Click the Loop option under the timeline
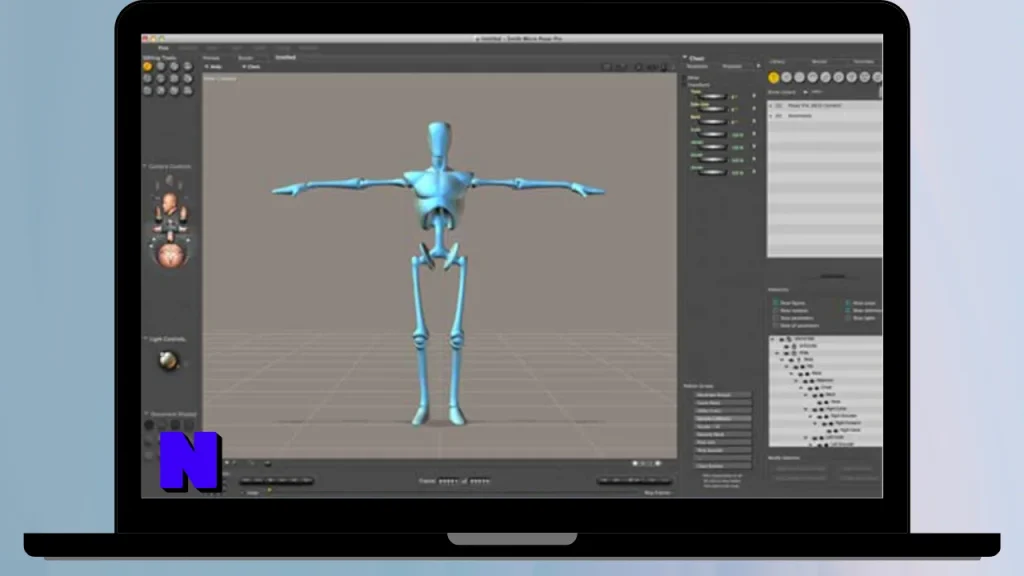1024x576 pixels. click(251, 492)
